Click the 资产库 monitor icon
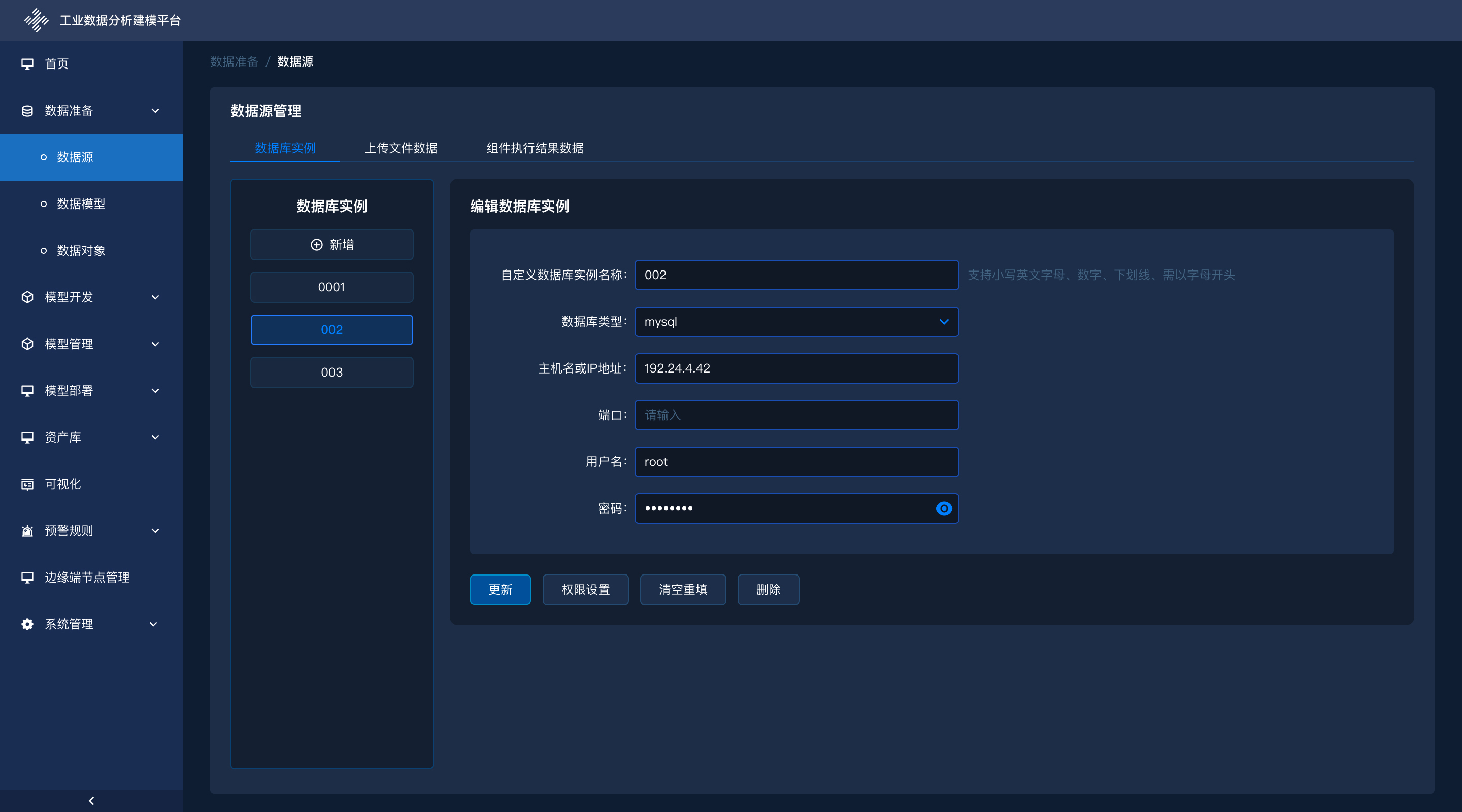This screenshot has width=1462, height=812. pyautogui.click(x=27, y=437)
